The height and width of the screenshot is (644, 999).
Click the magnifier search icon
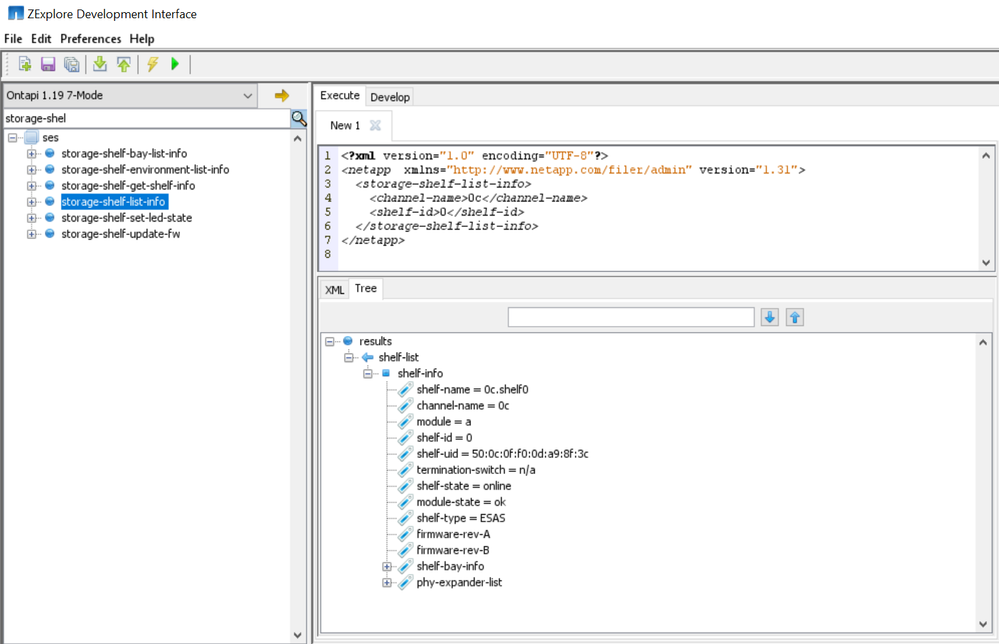pyautogui.click(x=299, y=118)
